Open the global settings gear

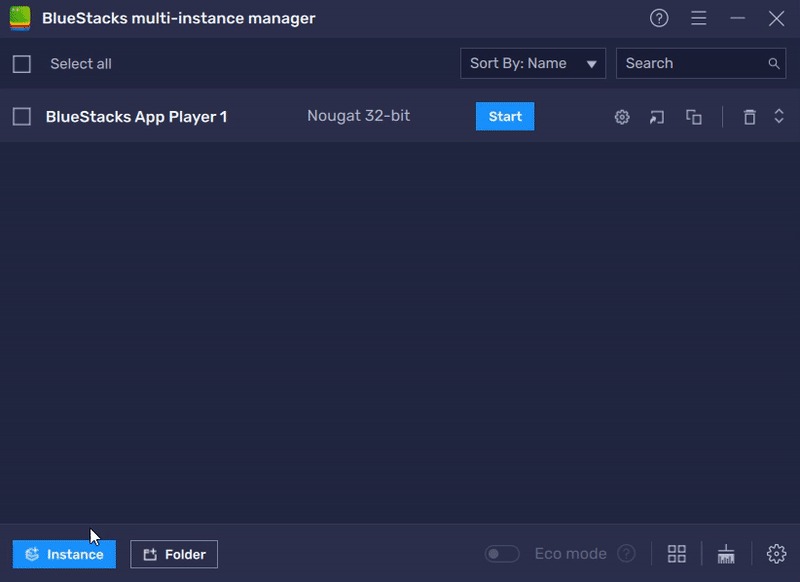(775, 553)
